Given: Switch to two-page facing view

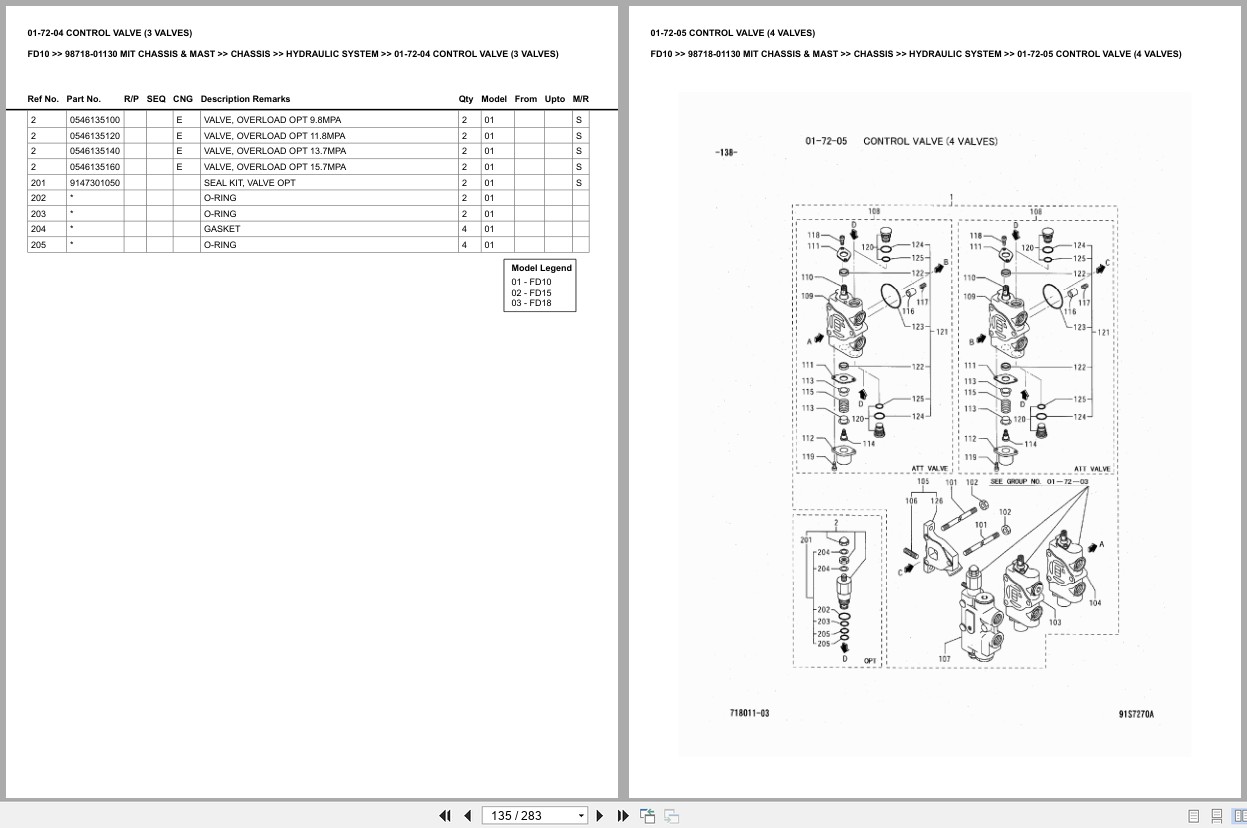Looking at the screenshot, I should coord(1238,816).
